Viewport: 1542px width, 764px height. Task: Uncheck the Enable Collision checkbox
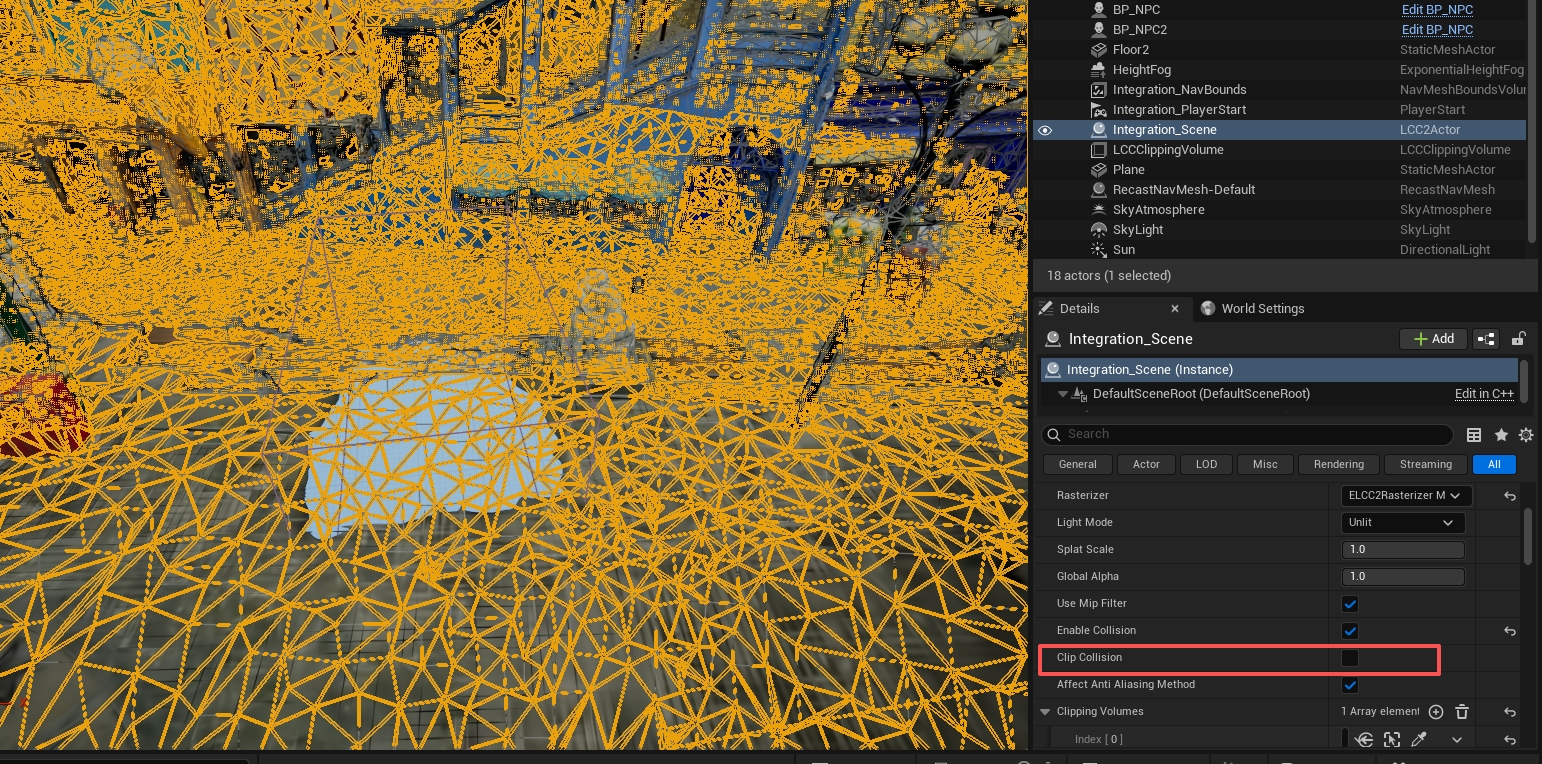pyautogui.click(x=1350, y=631)
